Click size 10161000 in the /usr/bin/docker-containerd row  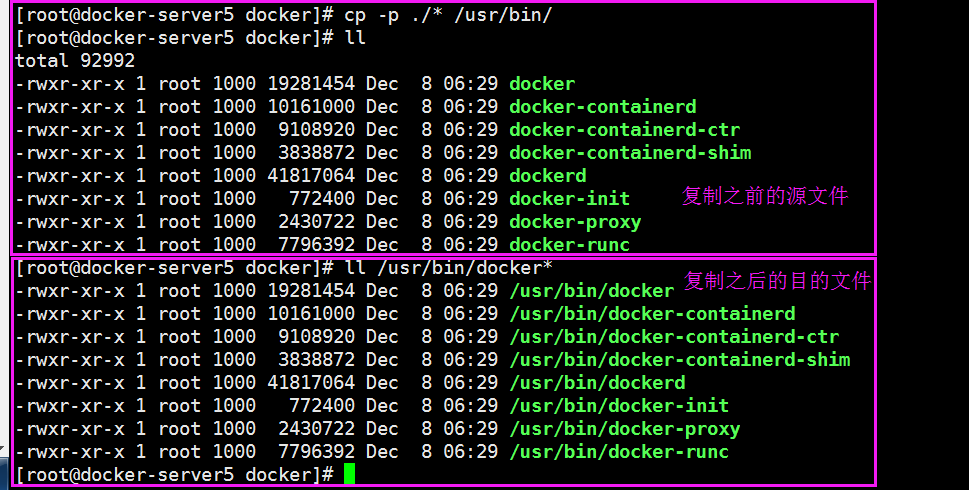tap(311, 314)
